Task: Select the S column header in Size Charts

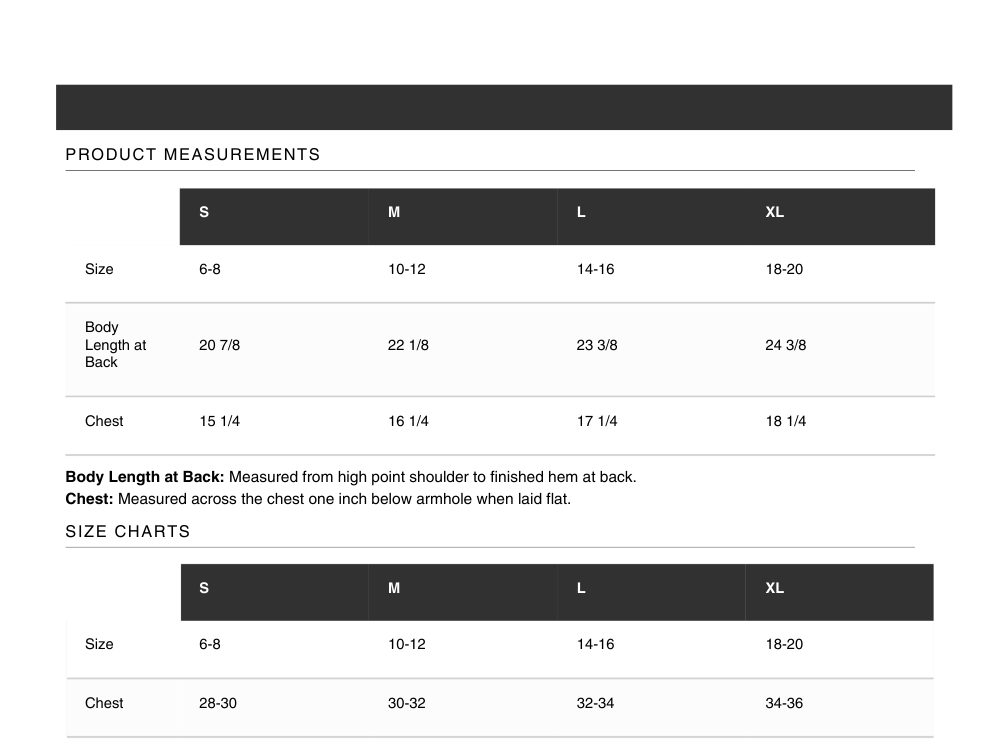Action: [x=204, y=589]
